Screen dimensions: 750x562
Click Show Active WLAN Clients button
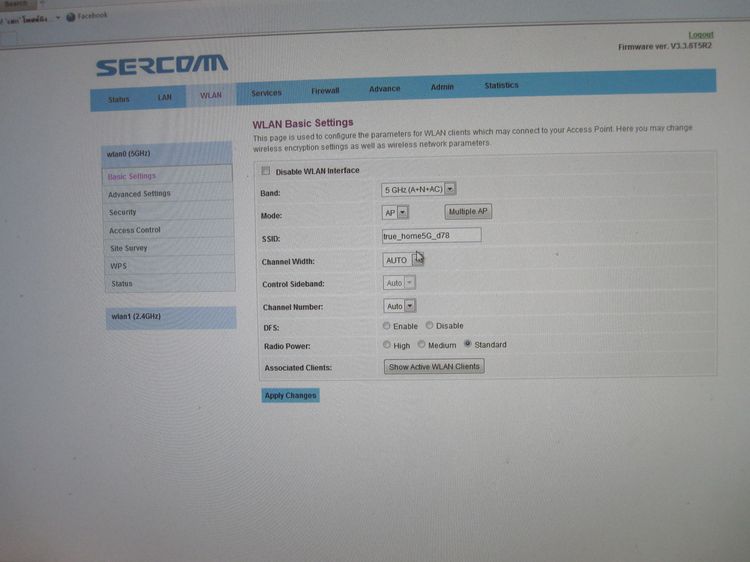click(434, 366)
